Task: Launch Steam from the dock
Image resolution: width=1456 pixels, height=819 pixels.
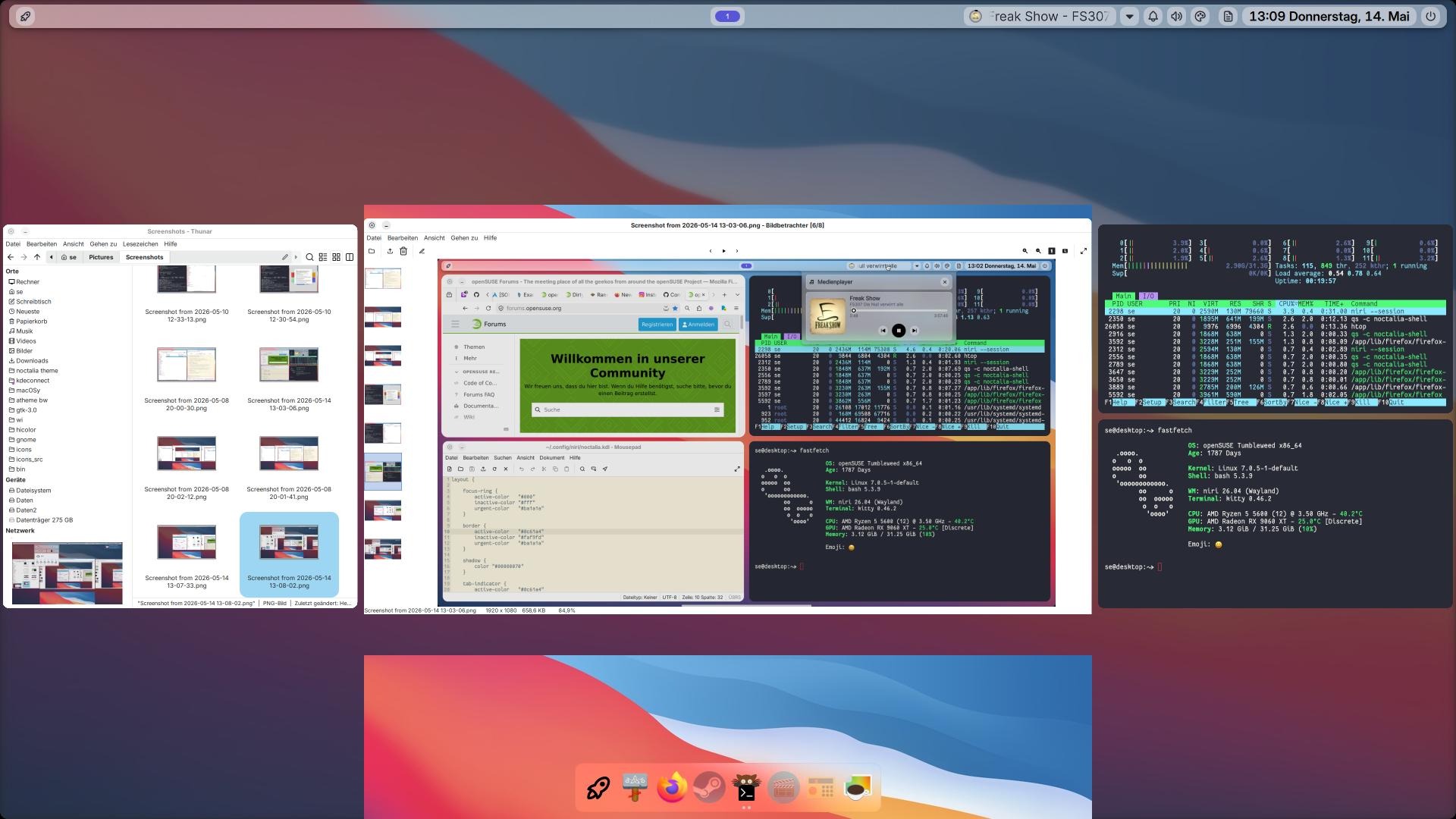Action: (x=709, y=788)
